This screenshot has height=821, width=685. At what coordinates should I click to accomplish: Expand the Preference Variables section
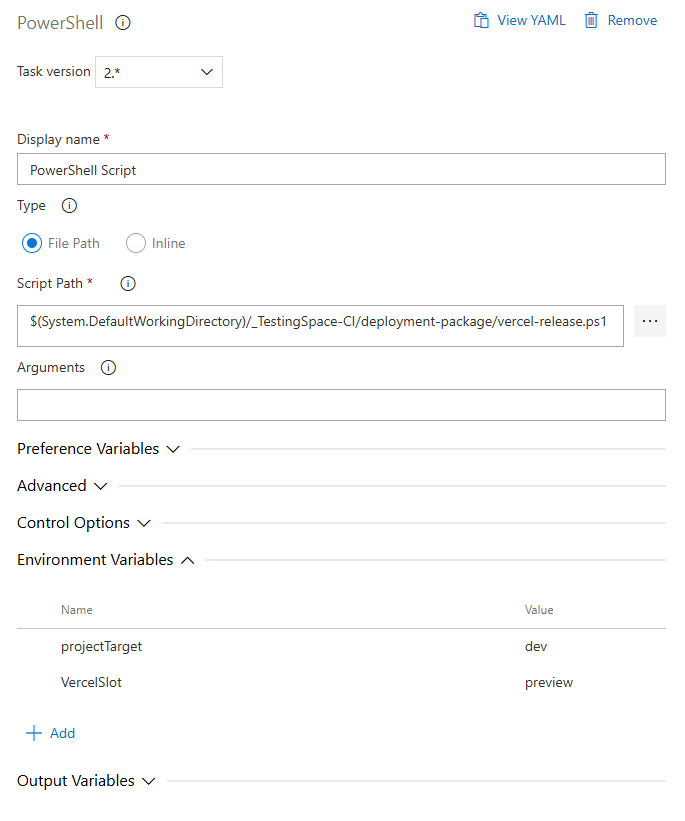(x=98, y=449)
